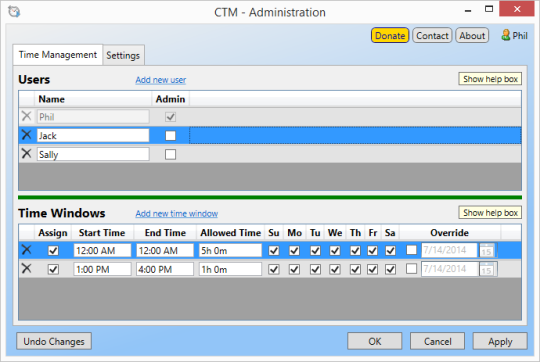This screenshot has width=540, height=362.
Task: Edit Allowed Time 1h 0m field
Action: point(230,269)
